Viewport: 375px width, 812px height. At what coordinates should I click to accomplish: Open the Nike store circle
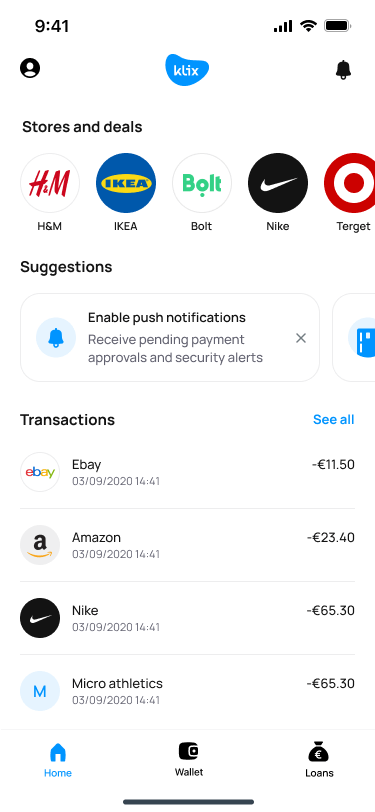click(278, 183)
